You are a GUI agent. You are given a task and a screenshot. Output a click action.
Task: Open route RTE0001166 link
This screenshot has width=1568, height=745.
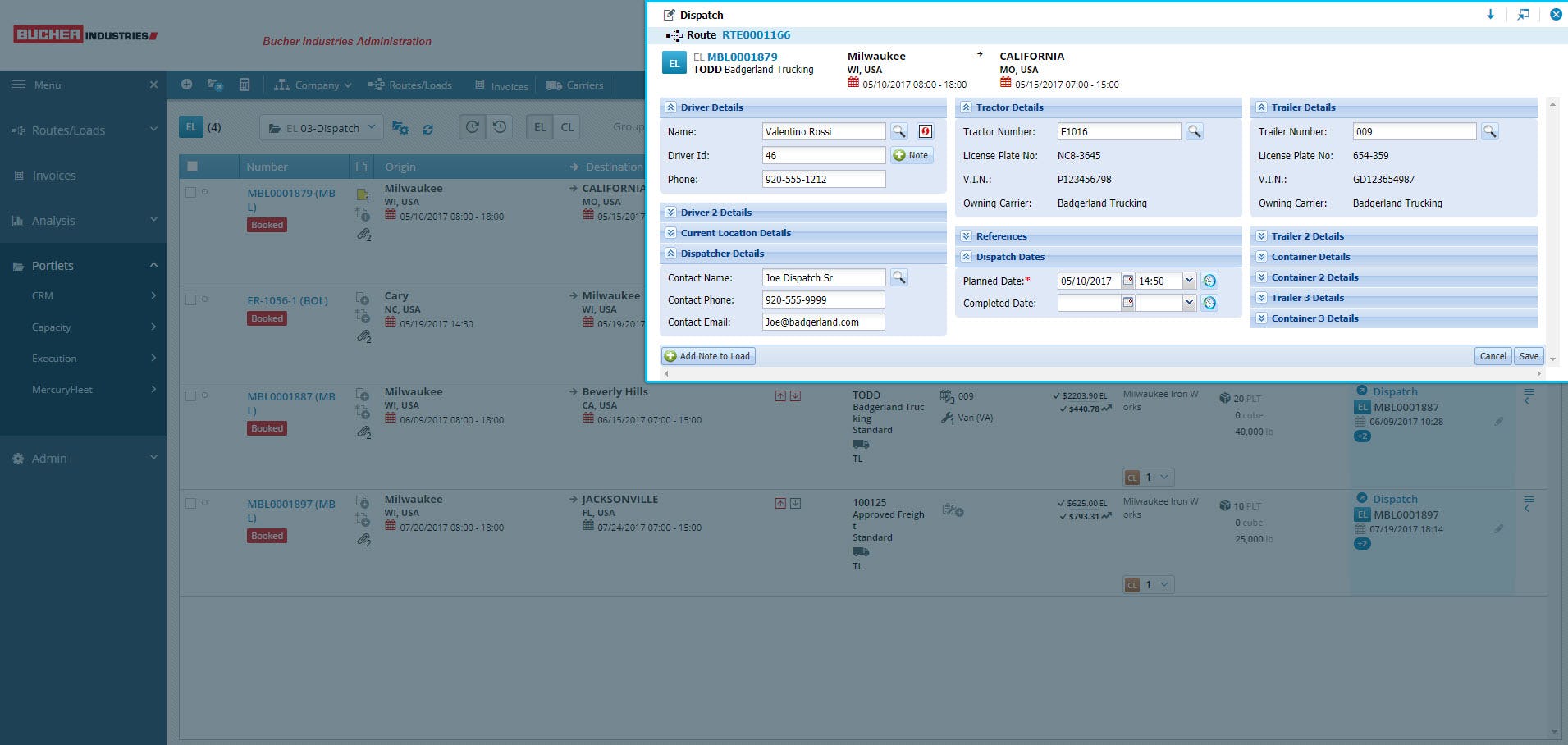click(x=756, y=34)
